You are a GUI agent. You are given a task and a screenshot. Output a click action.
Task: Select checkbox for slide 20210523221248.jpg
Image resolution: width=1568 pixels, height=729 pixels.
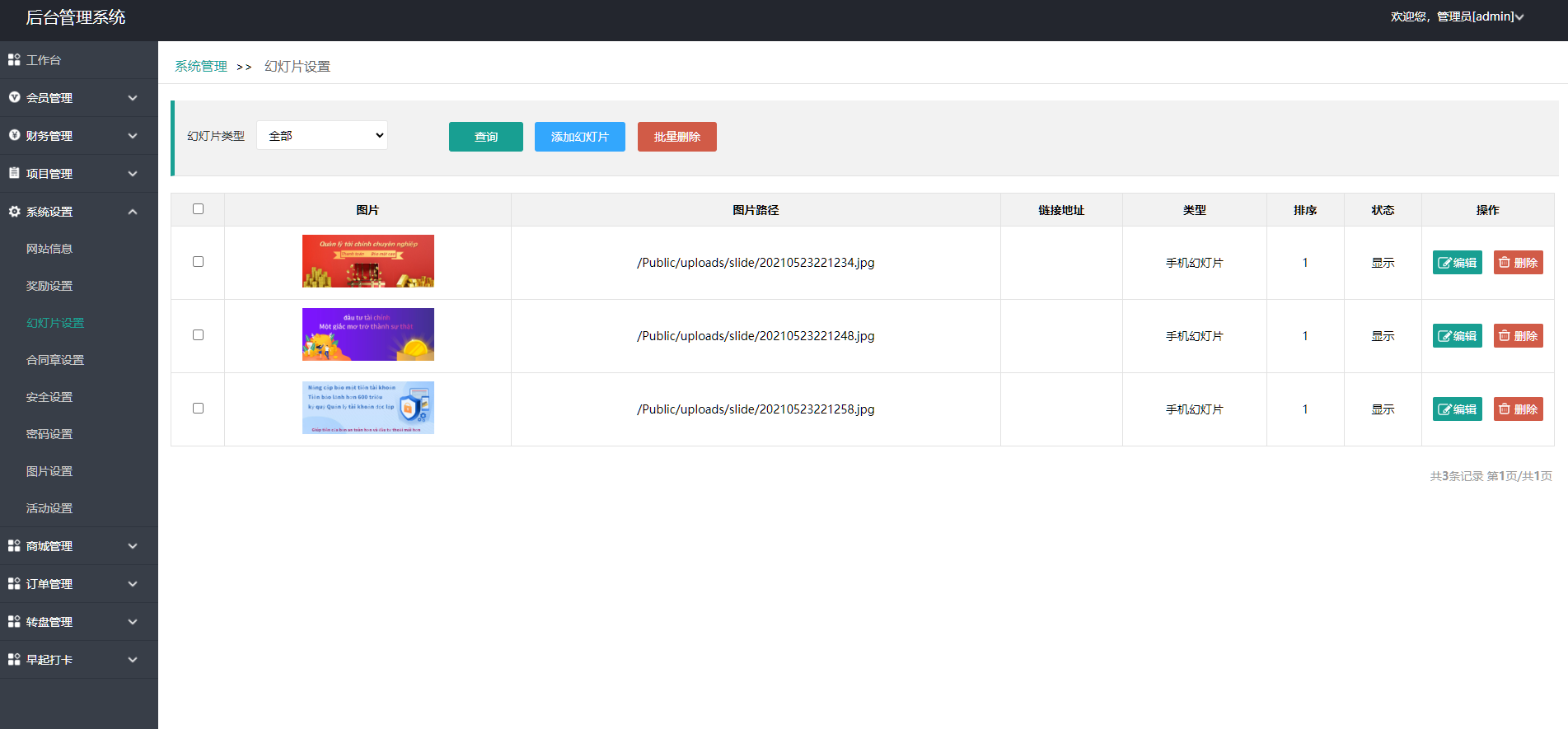tap(198, 335)
